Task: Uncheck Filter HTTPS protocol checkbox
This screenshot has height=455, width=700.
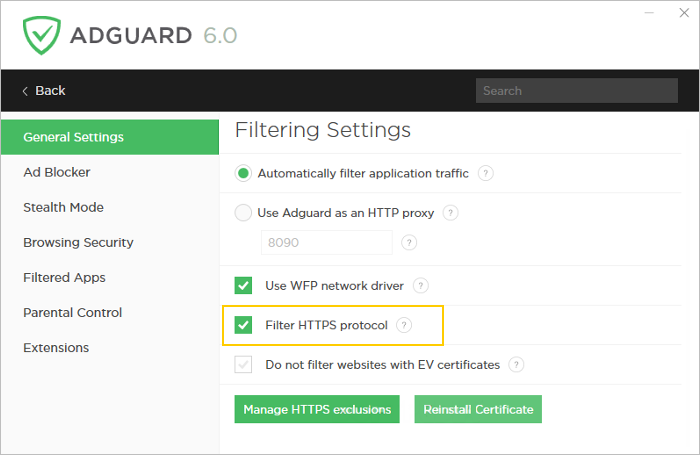Action: (x=243, y=325)
